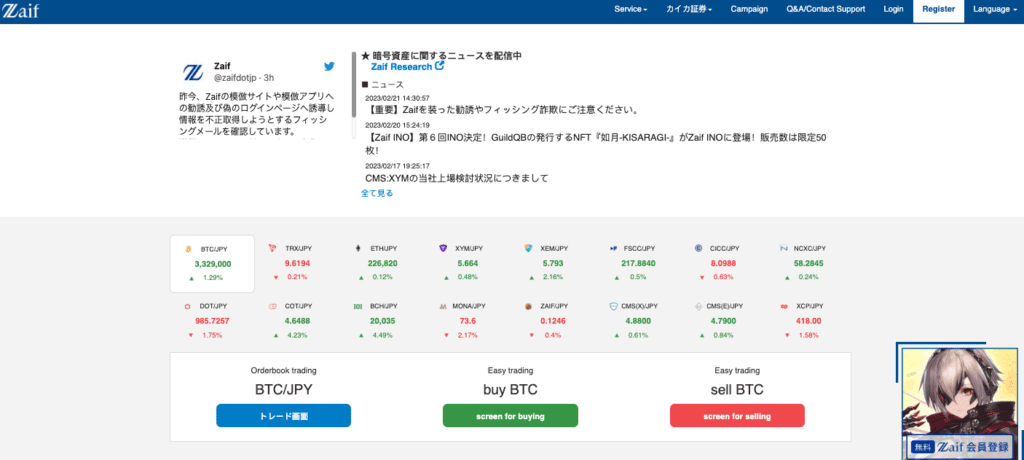
Task: Open the Zaif INO 第6回 news item
Action: (x=596, y=143)
